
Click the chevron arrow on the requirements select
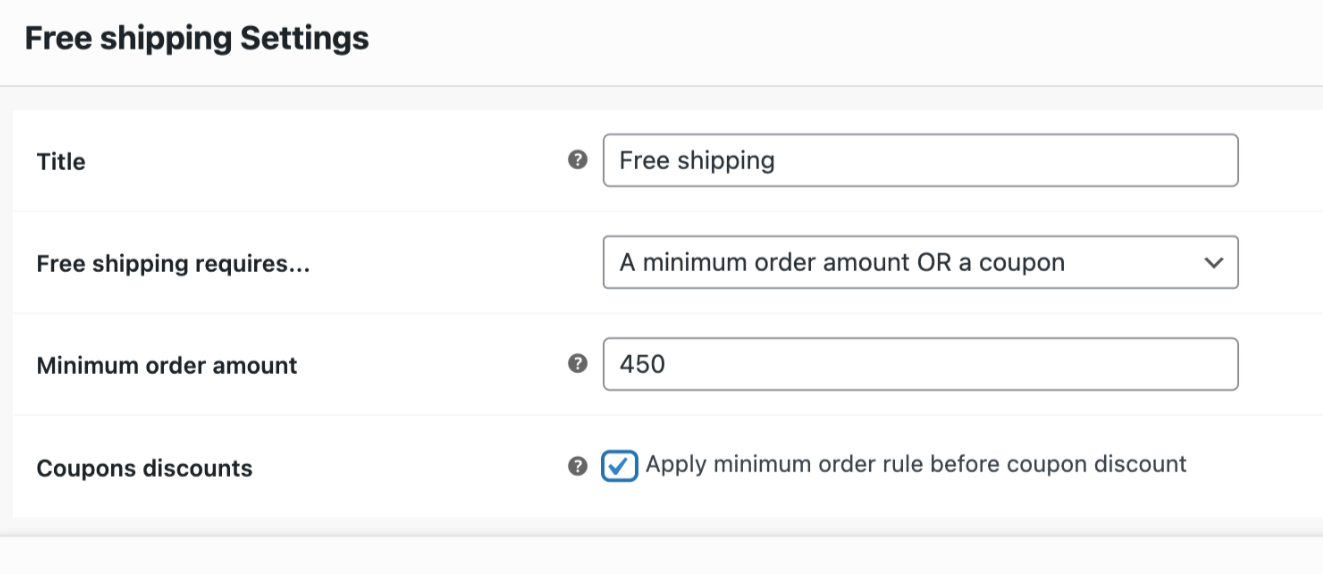pos(1214,263)
